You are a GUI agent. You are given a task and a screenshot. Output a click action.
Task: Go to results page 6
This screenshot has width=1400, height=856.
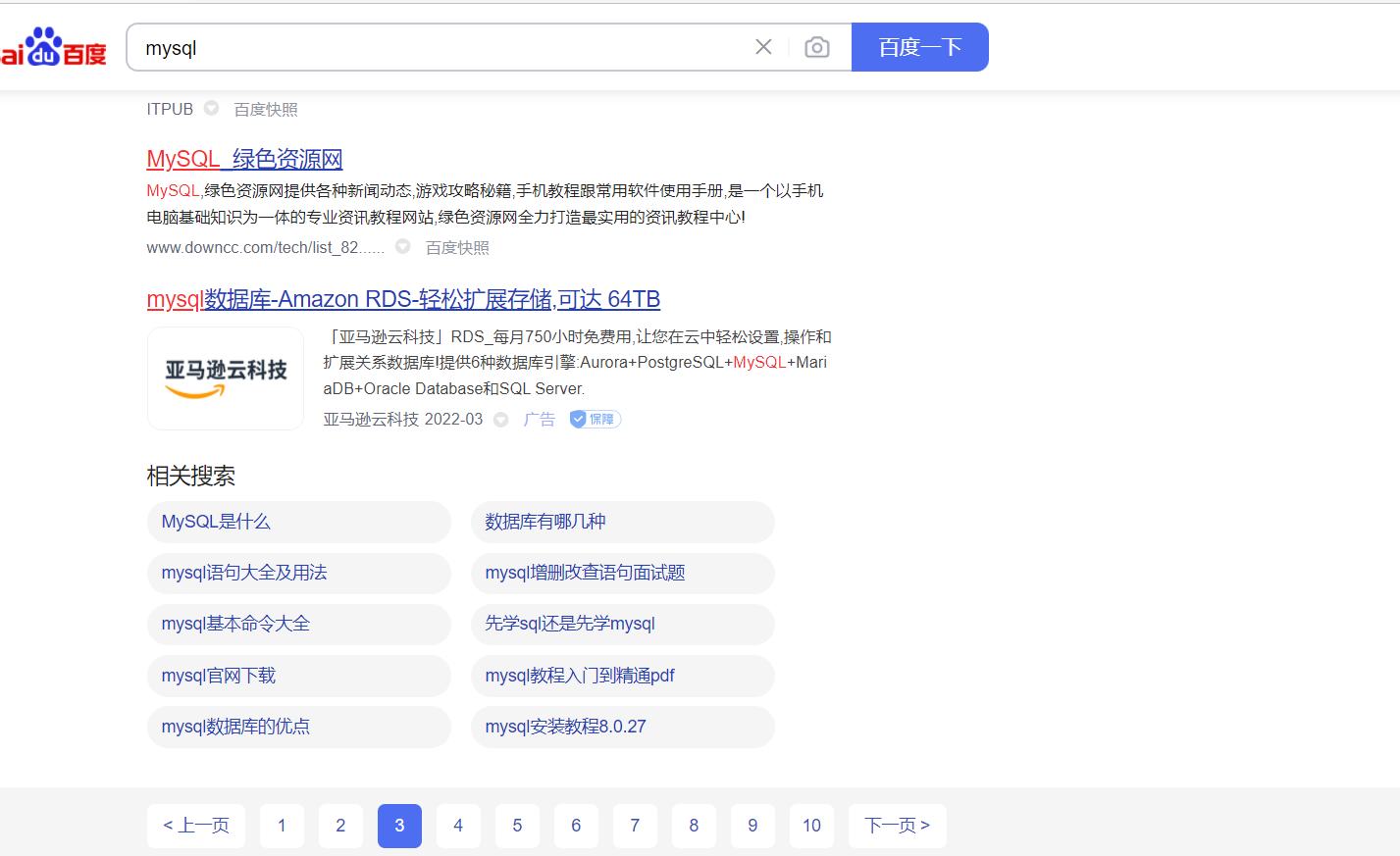(x=576, y=826)
